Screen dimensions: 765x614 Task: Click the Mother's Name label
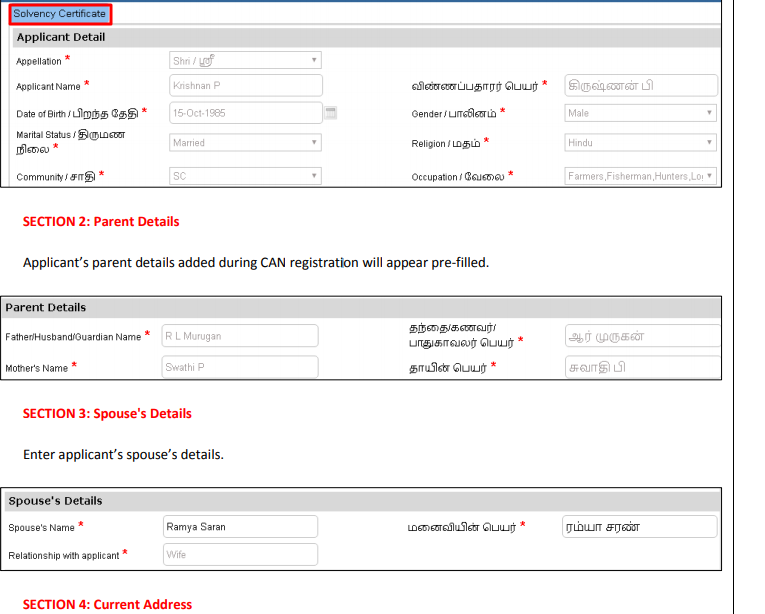tap(37, 368)
